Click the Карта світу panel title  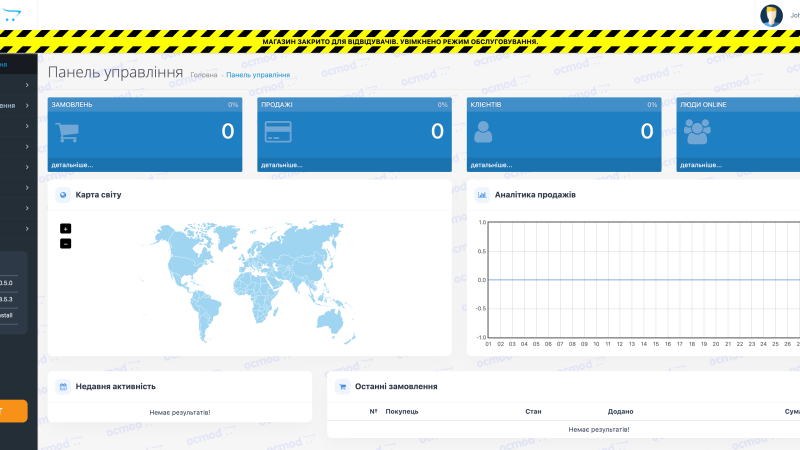(98, 195)
